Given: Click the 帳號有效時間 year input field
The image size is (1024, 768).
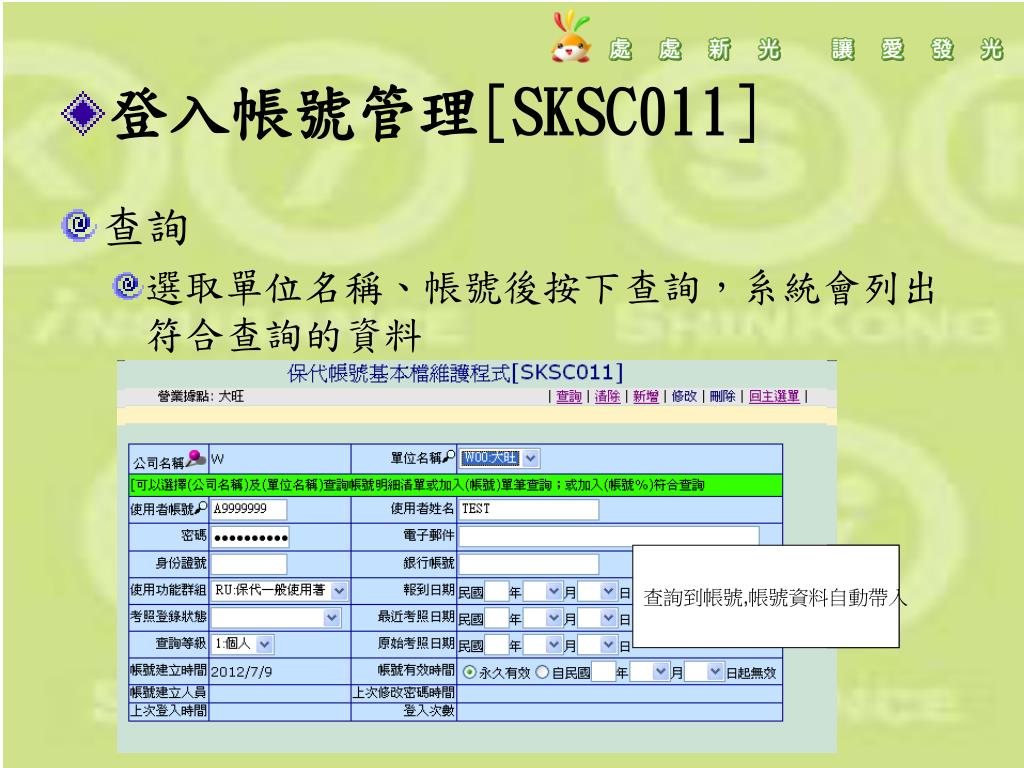Looking at the screenshot, I should (x=603, y=671).
